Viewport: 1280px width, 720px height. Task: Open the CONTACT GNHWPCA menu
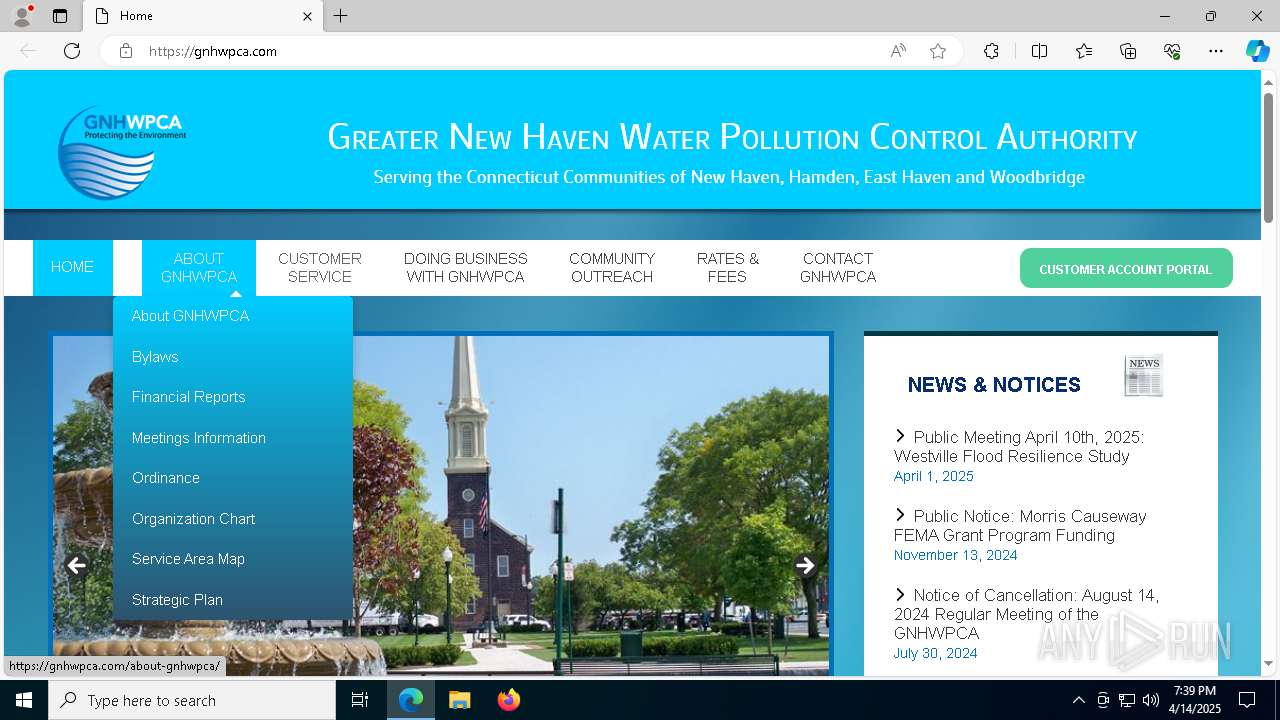[x=838, y=267]
